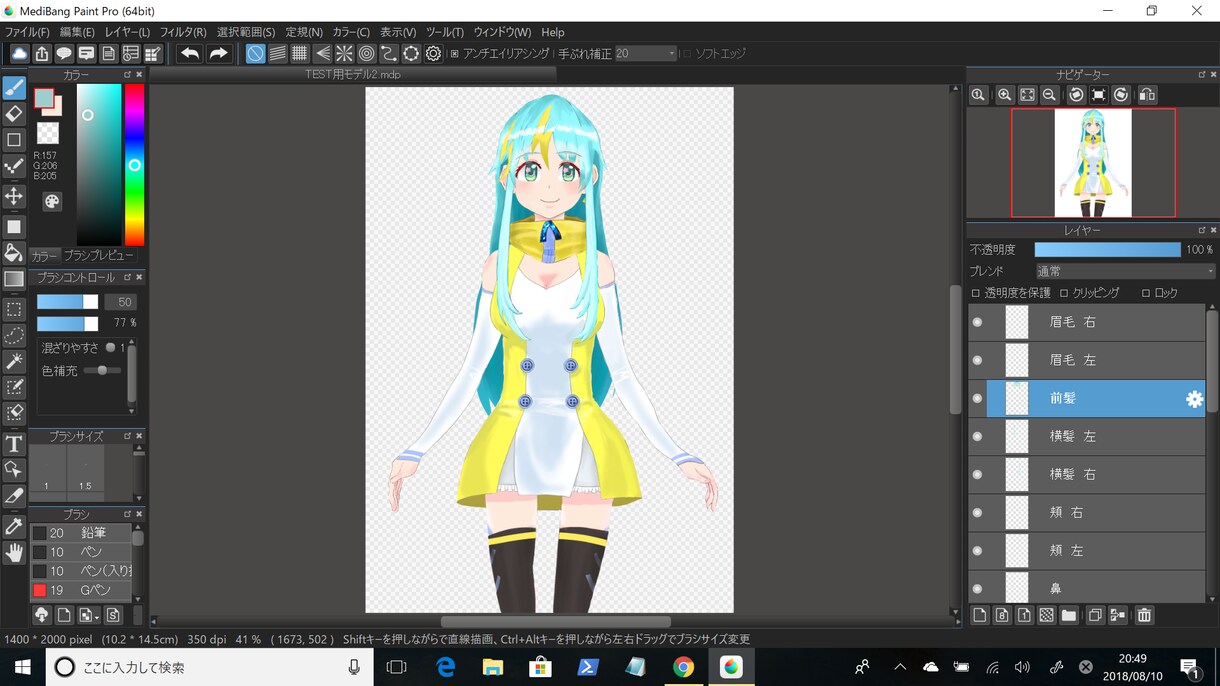Image resolution: width=1220 pixels, height=686 pixels.
Task: Toggle ソフトエッジ checkbox
Action: (x=687, y=53)
